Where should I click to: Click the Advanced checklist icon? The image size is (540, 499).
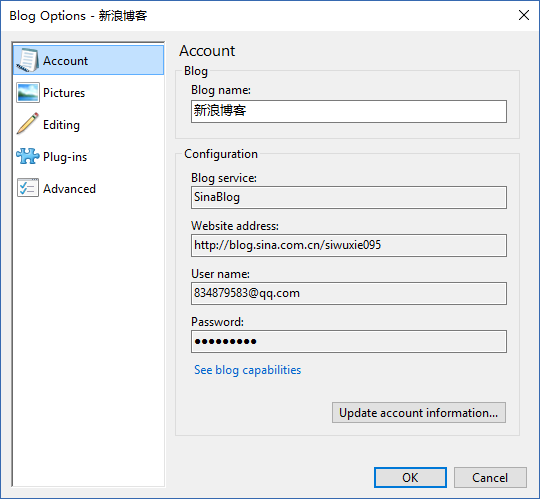point(28,188)
